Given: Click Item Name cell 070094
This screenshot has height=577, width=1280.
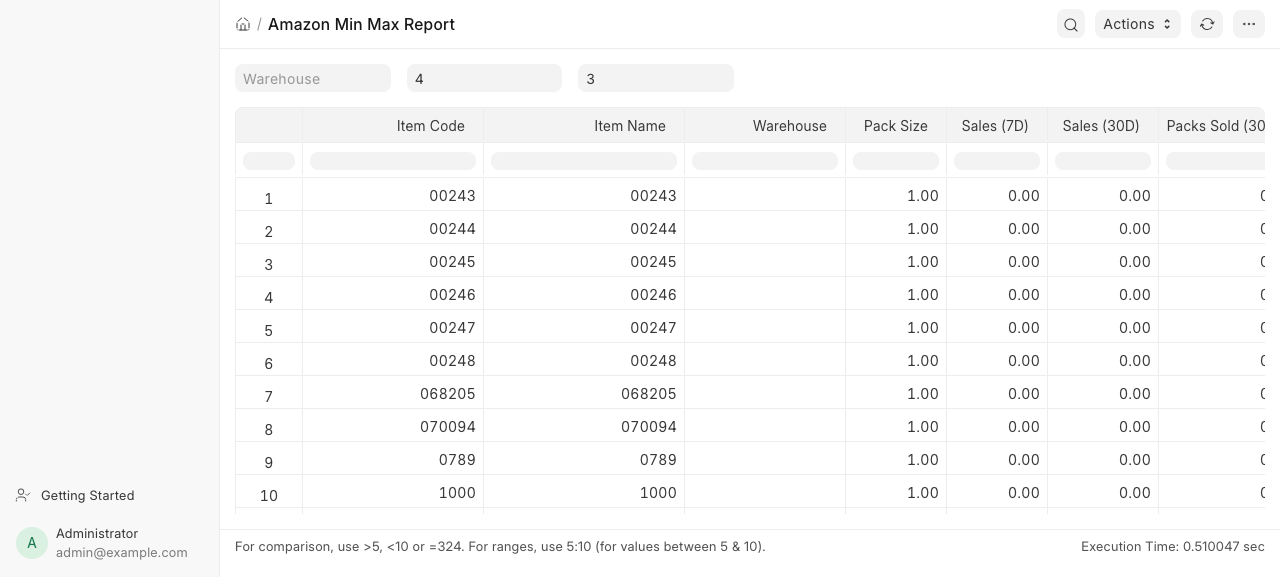Looking at the screenshot, I should (584, 426).
